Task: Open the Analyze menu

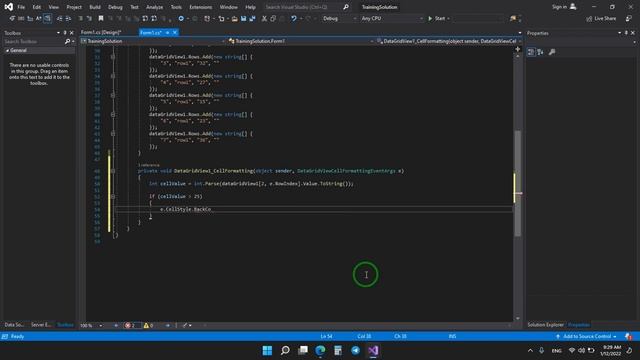Action: tap(154, 7)
